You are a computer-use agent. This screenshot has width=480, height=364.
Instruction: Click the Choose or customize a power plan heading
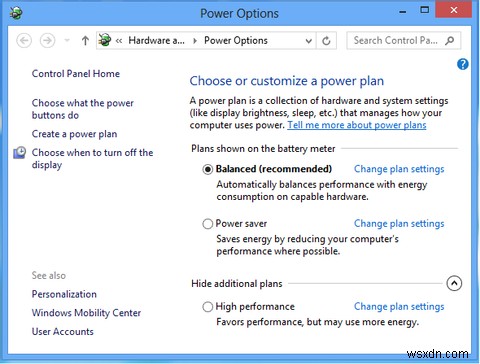click(x=287, y=81)
